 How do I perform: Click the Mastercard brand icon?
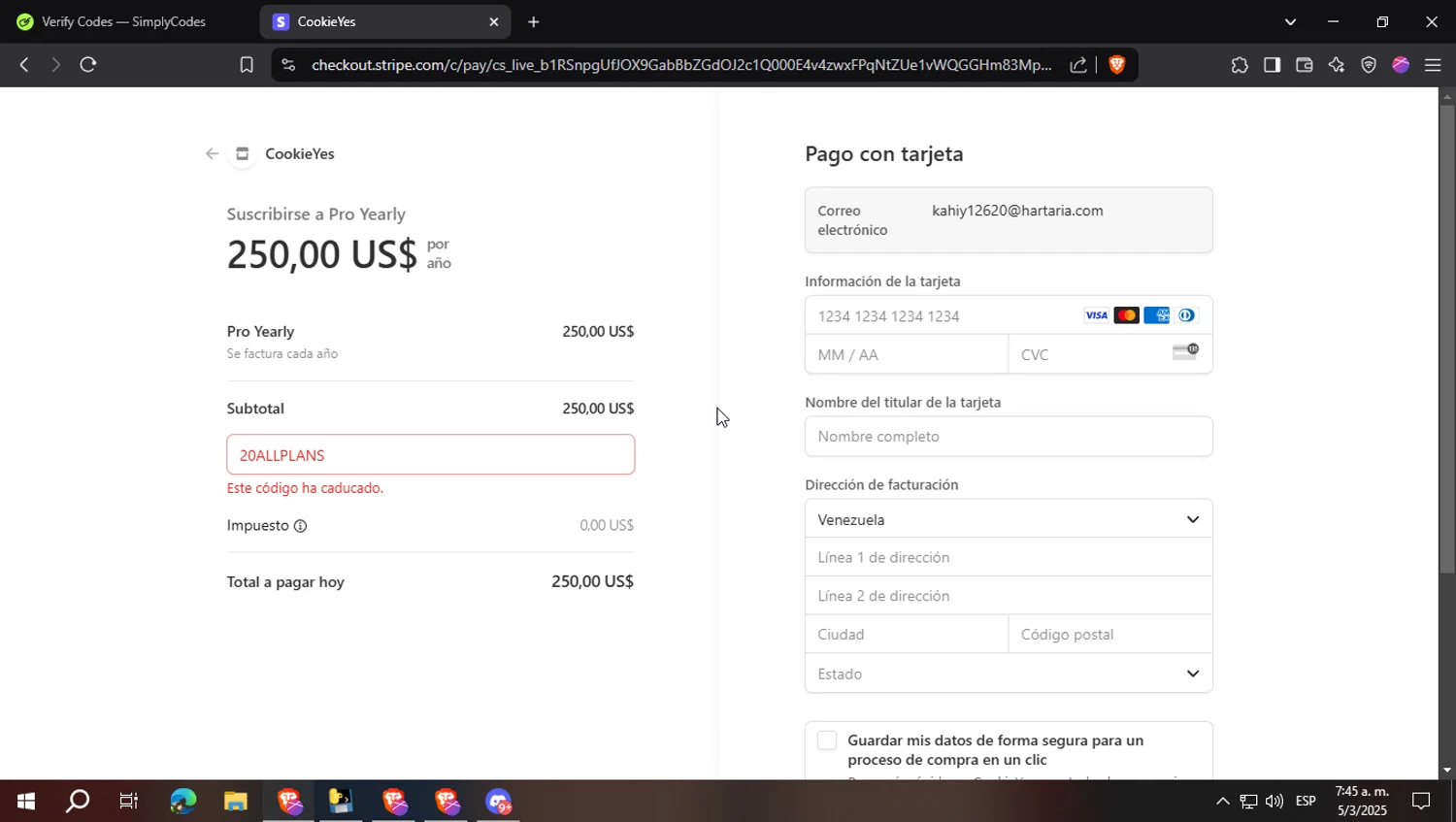click(x=1126, y=315)
